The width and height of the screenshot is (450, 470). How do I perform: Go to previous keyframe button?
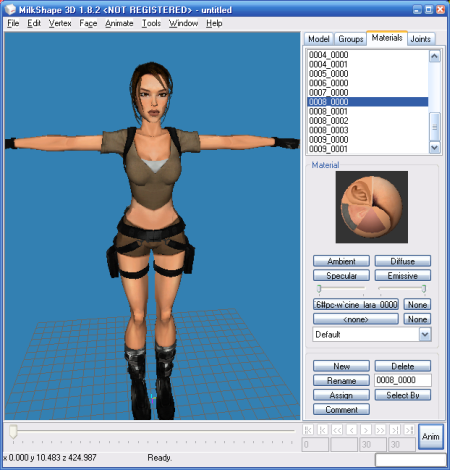[x=322, y=430]
